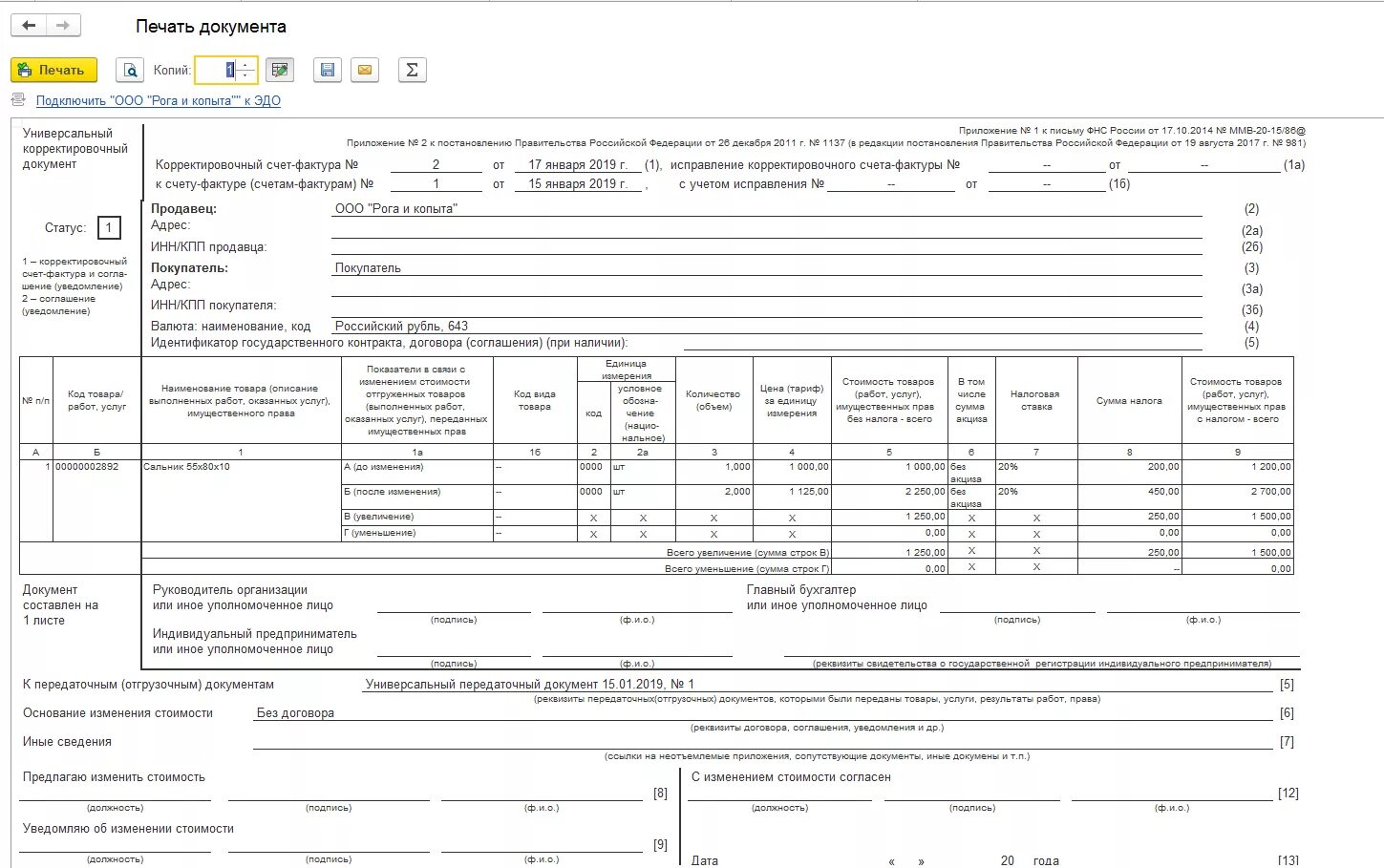Viewport: 1384px width, 868px height.
Task: Click the yellow Печать button
Action: tap(53, 70)
